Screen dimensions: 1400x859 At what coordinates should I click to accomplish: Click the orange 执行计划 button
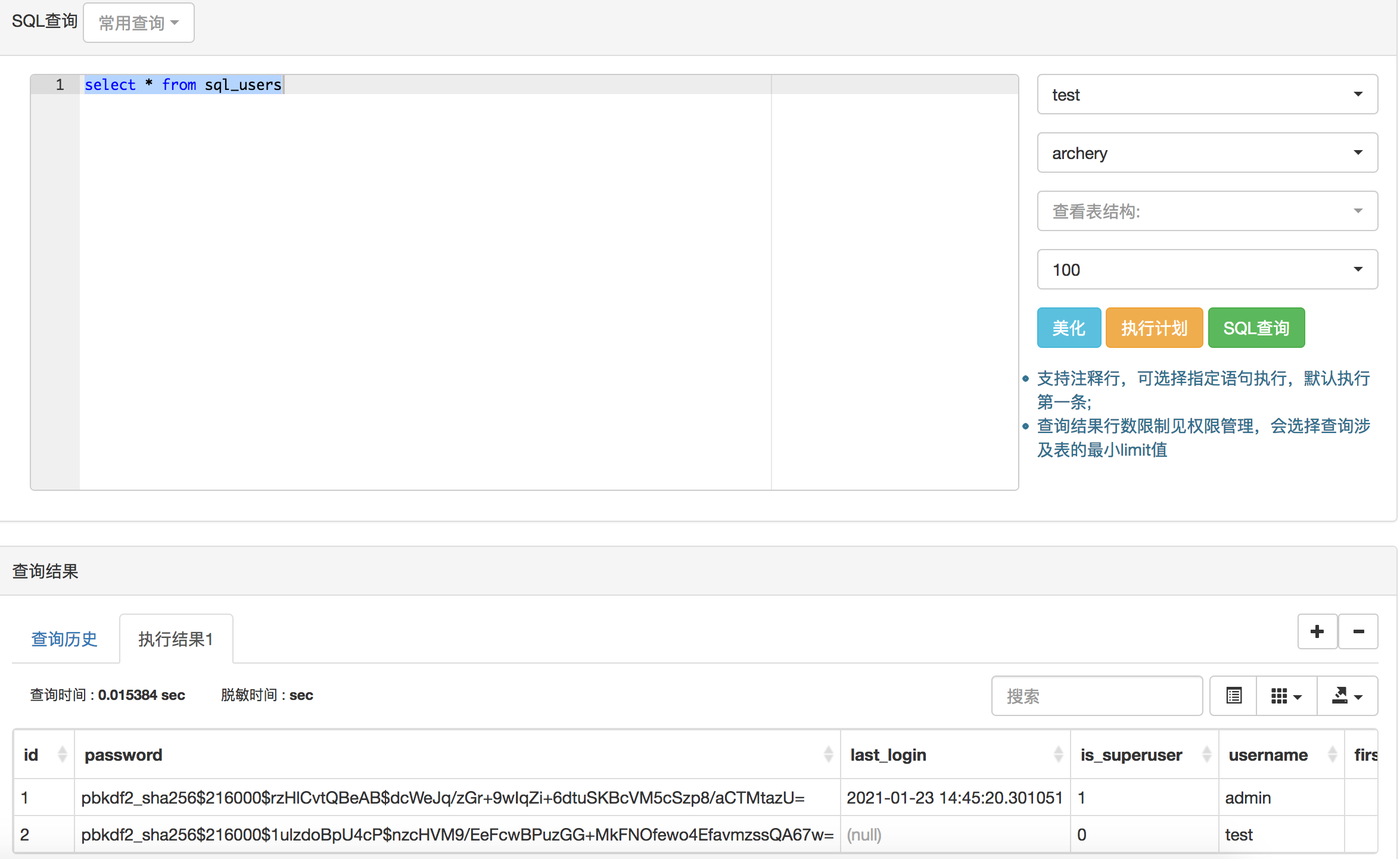pyautogui.click(x=1154, y=328)
